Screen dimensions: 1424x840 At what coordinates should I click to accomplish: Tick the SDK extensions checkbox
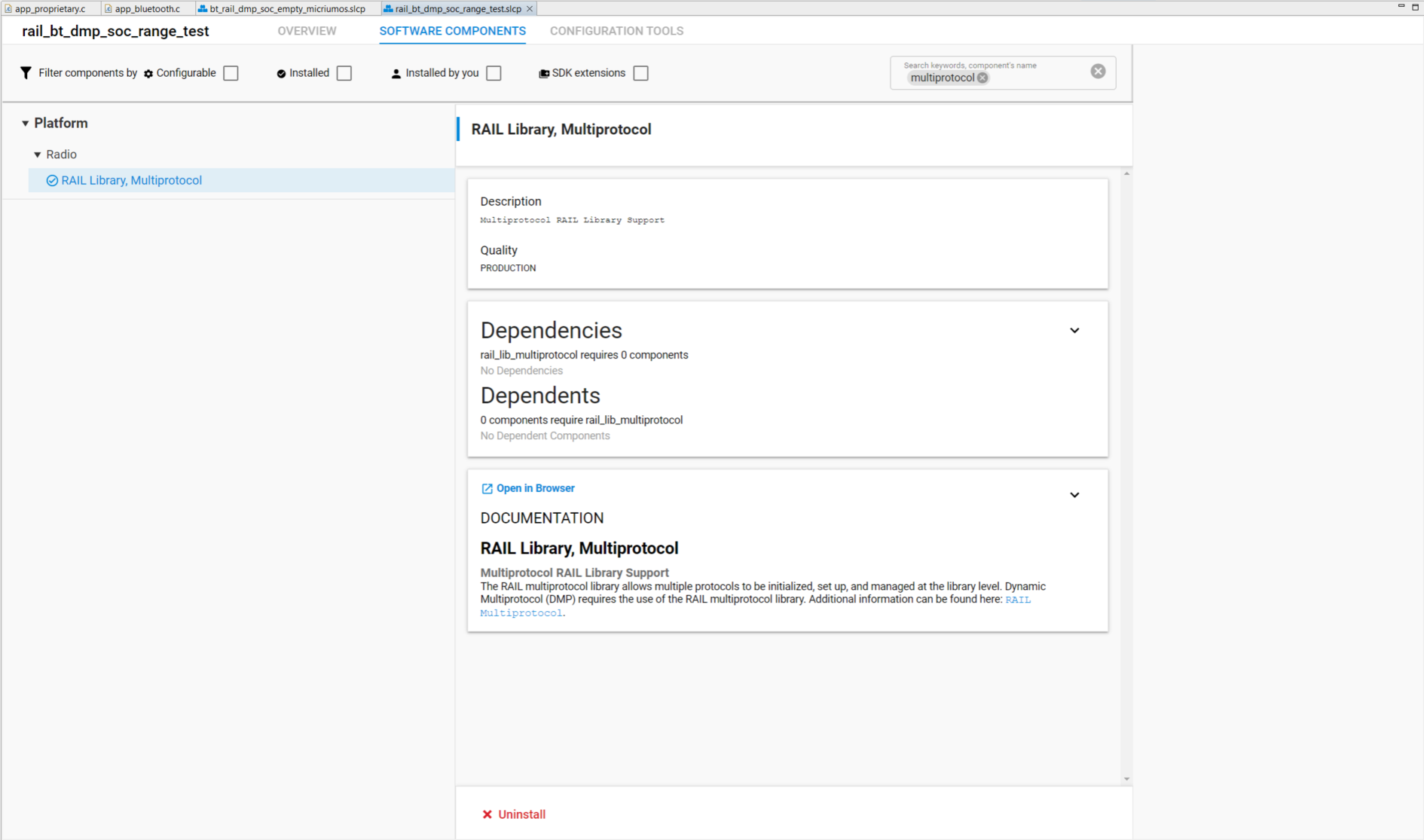[x=641, y=73]
